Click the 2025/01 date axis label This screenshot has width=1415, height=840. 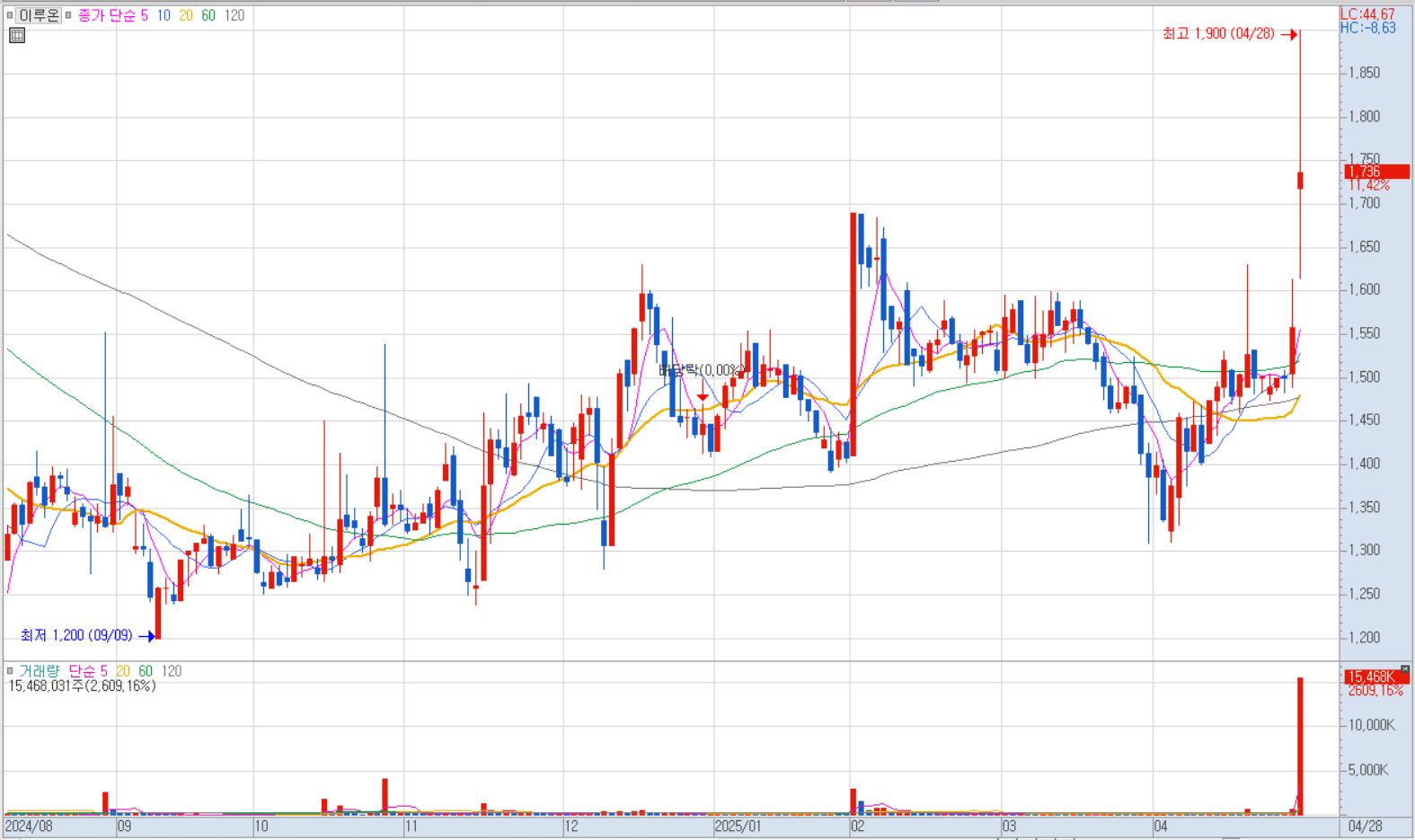pos(738,826)
